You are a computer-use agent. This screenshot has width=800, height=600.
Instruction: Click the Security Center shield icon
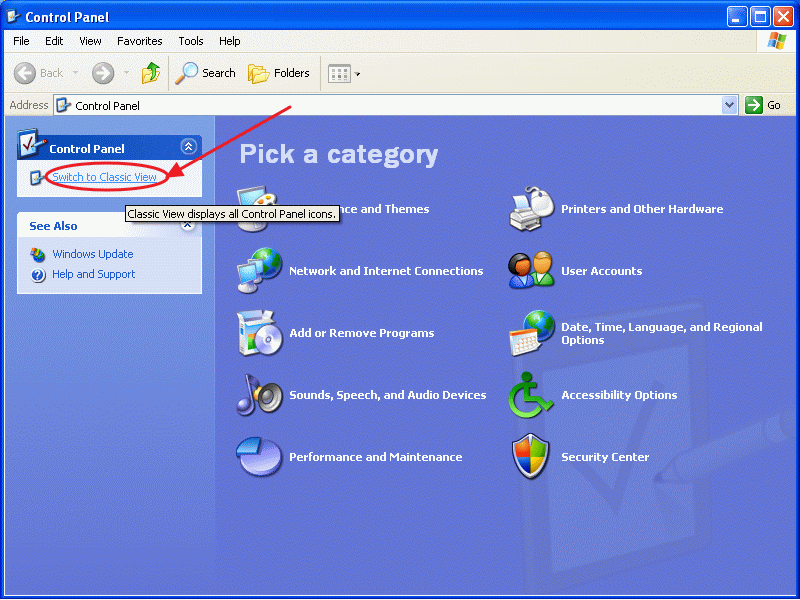click(531, 456)
